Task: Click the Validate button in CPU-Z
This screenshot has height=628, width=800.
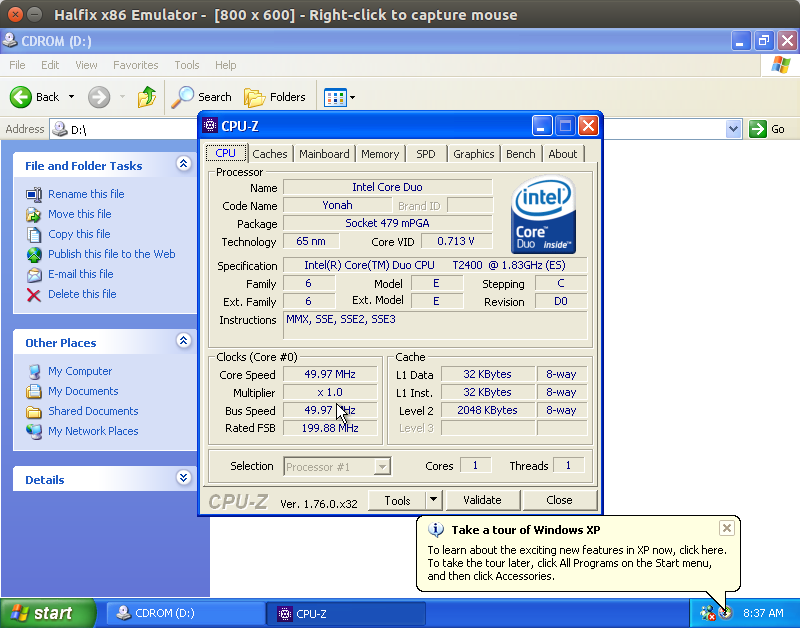Action: [x=482, y=500]
